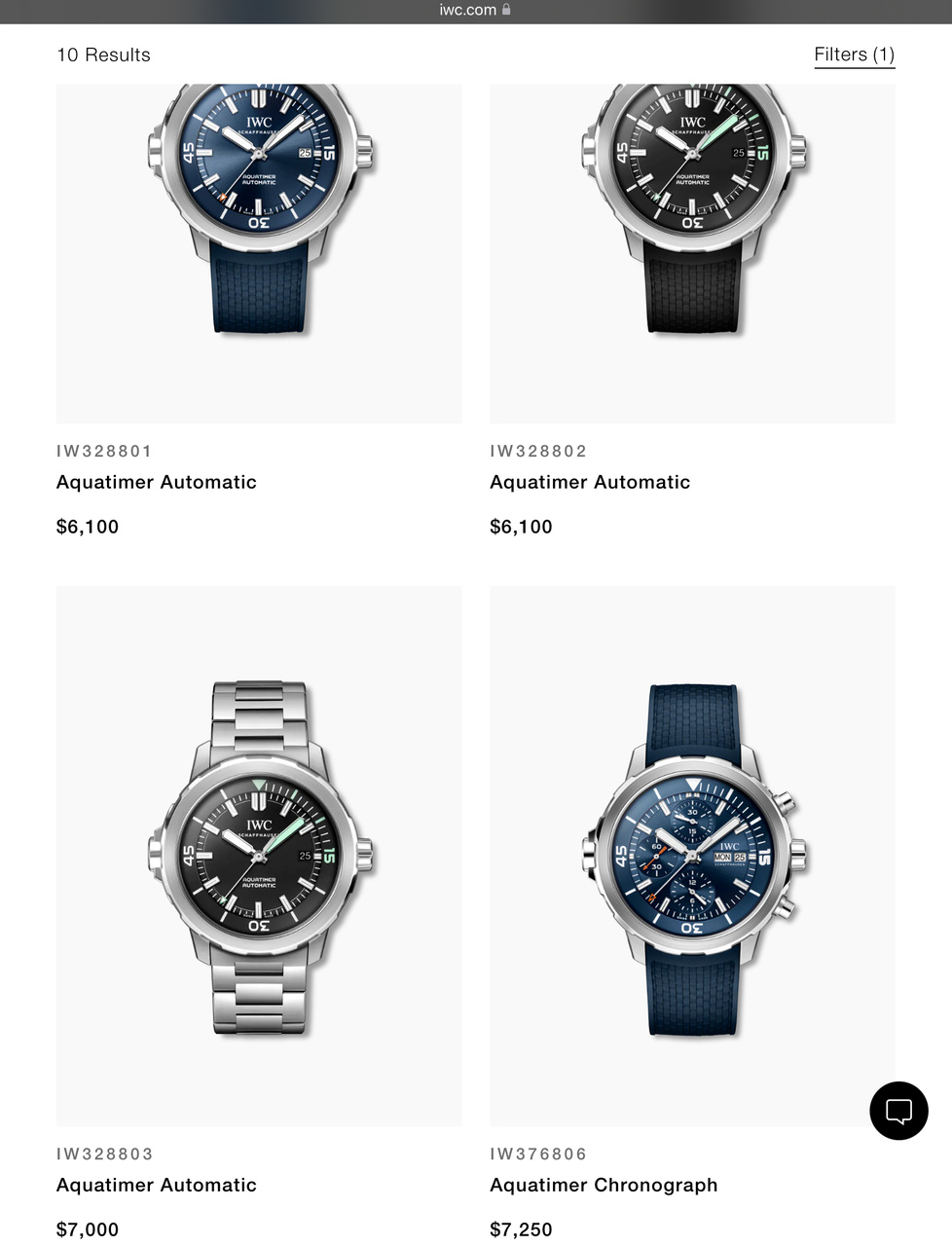Viewport: 952px width, 1246px height.
Task: Click the $7,250 chronograph price
Action: pos(521,1229)
